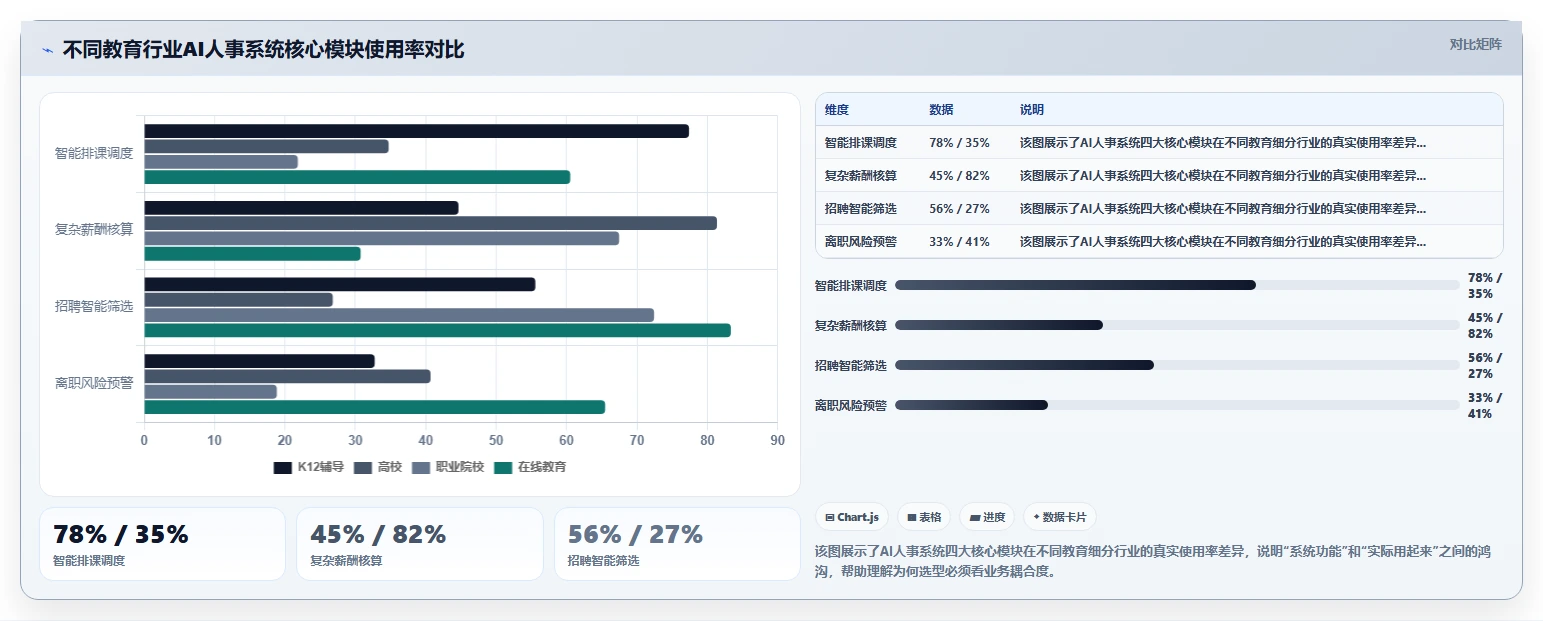Image resolution: width=1543 pixels, height=621 pixels.
Task: Toggle the 职业院校 legend swatch
Action: (421, 467)
